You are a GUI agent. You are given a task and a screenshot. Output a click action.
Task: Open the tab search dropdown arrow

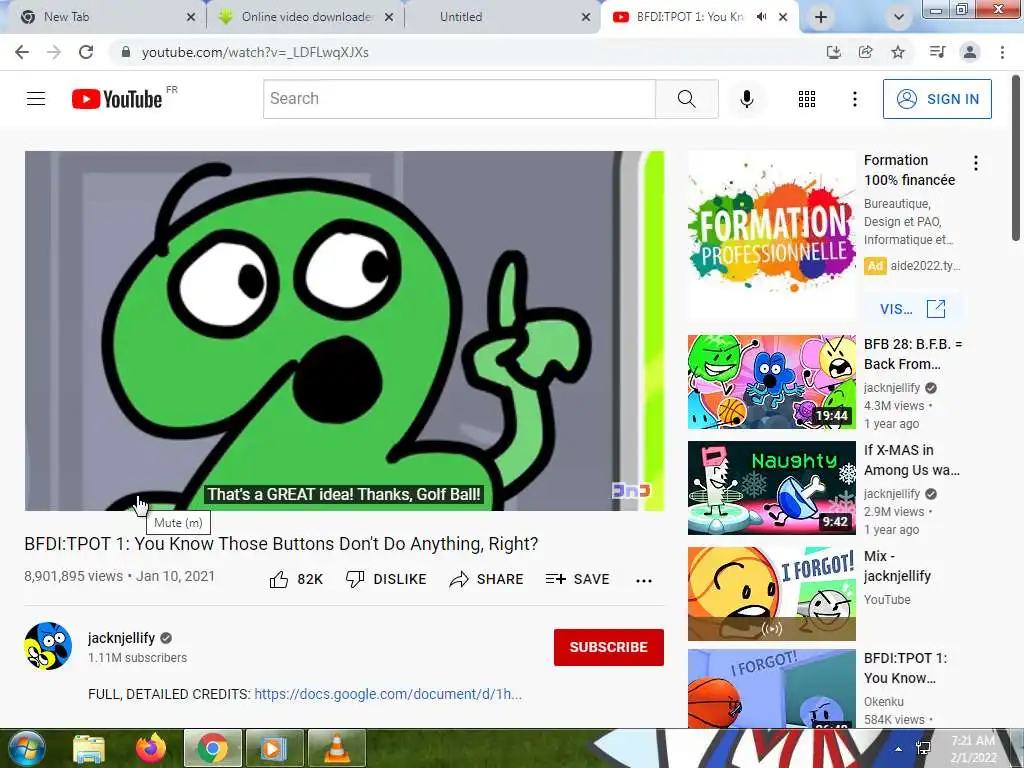pyautogui.click(x=899, y=18)
